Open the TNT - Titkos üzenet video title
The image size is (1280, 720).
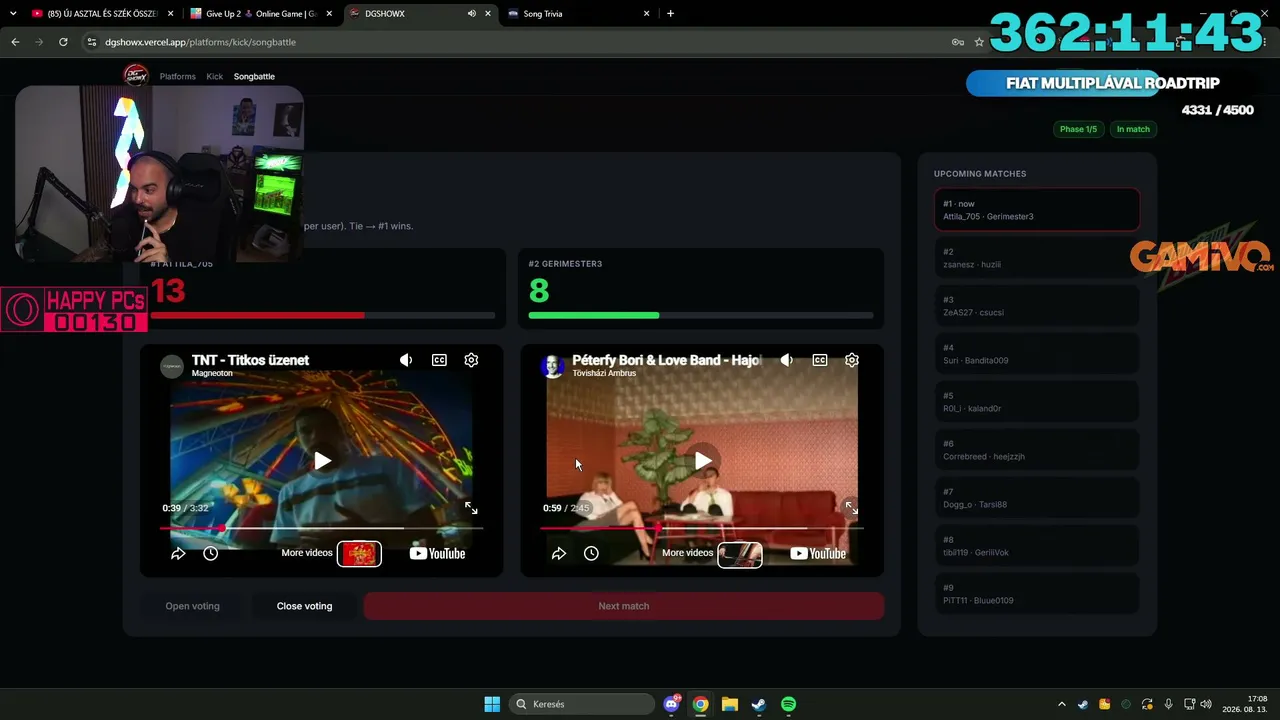click(x=250, y=360)
